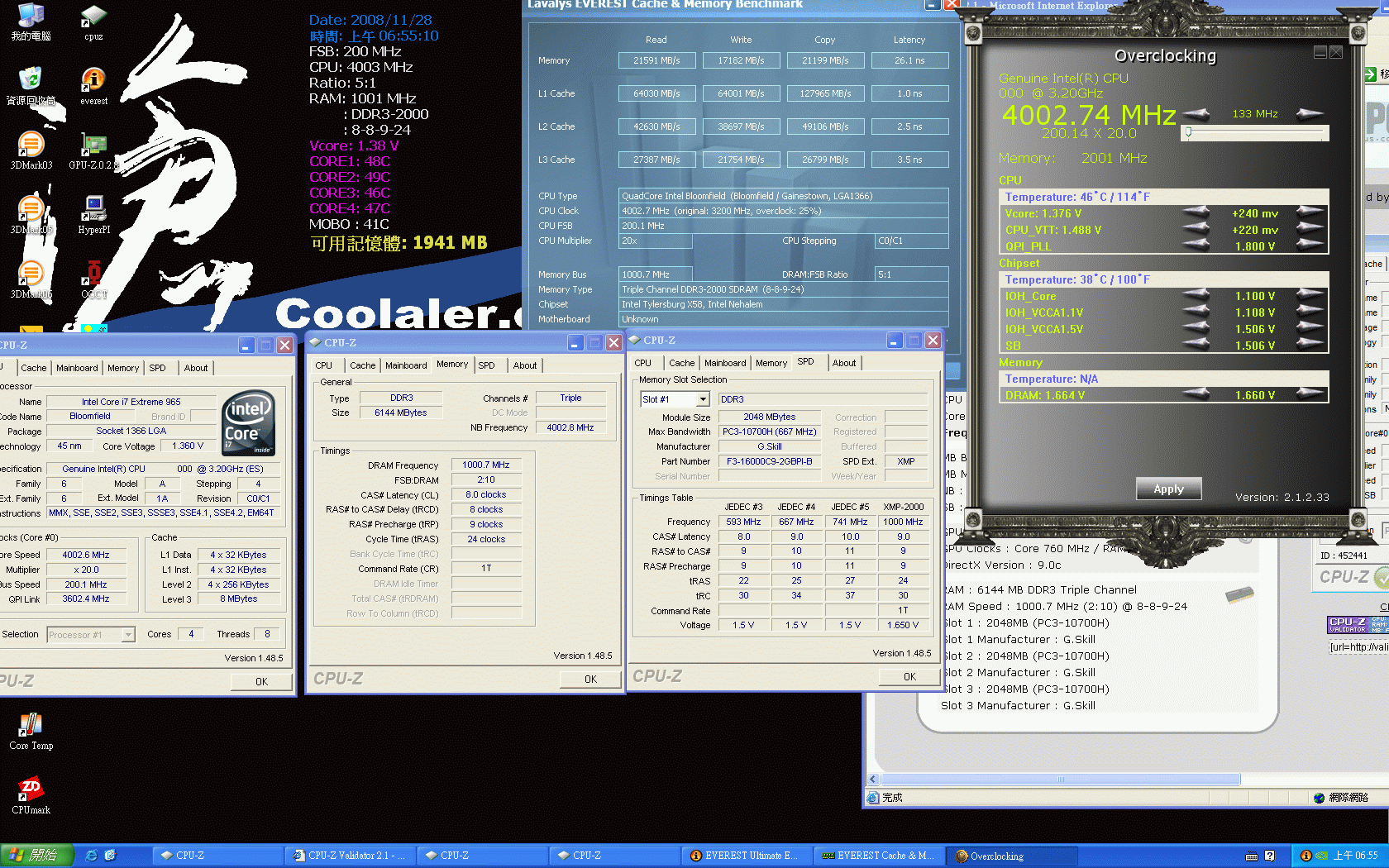Click OK in CPU-Z SPD window
The height and width of the screenshot is (868, 1389).
909,676
